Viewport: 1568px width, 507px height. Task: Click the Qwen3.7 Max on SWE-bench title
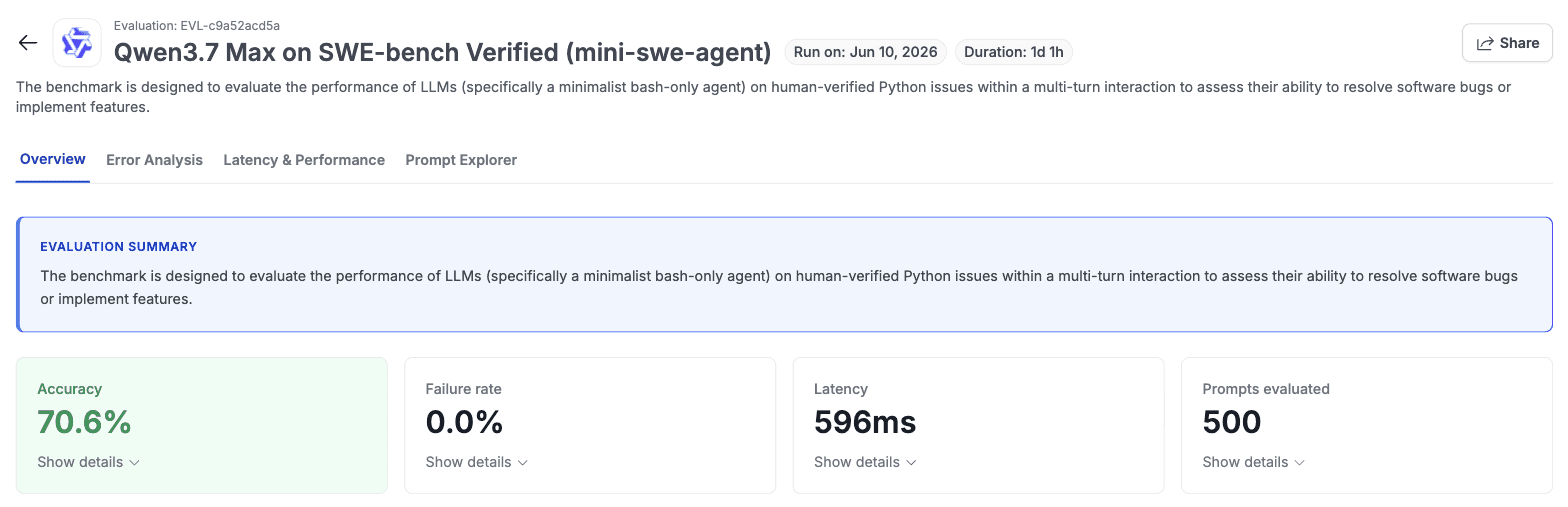[x=443, y=52]
